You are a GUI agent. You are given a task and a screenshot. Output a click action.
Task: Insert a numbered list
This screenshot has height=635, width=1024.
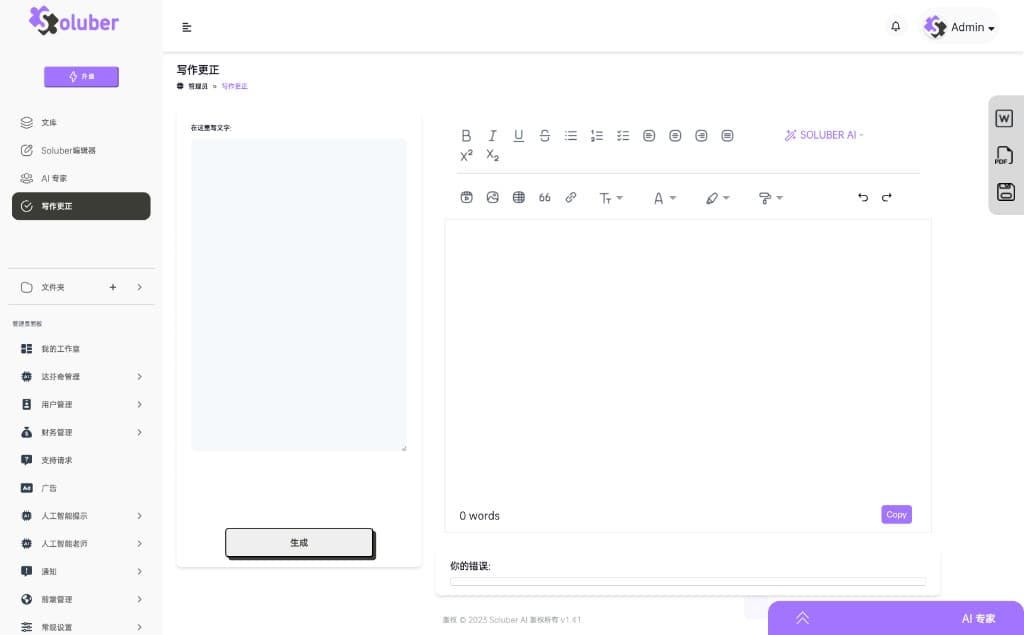click(x=596, y=135)
